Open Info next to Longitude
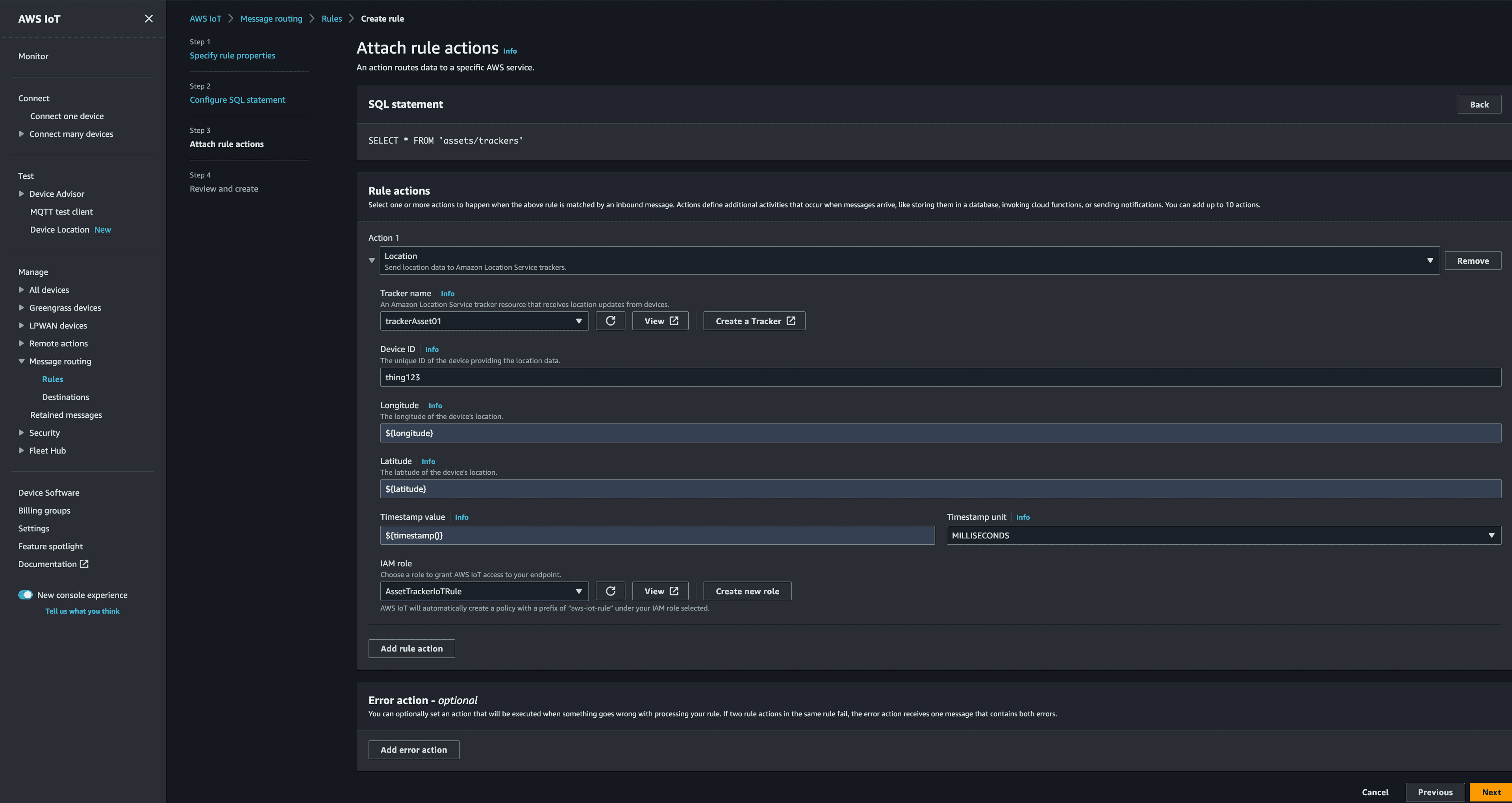The width and height of the screenshot is (1512, 803). pos(435,405)
